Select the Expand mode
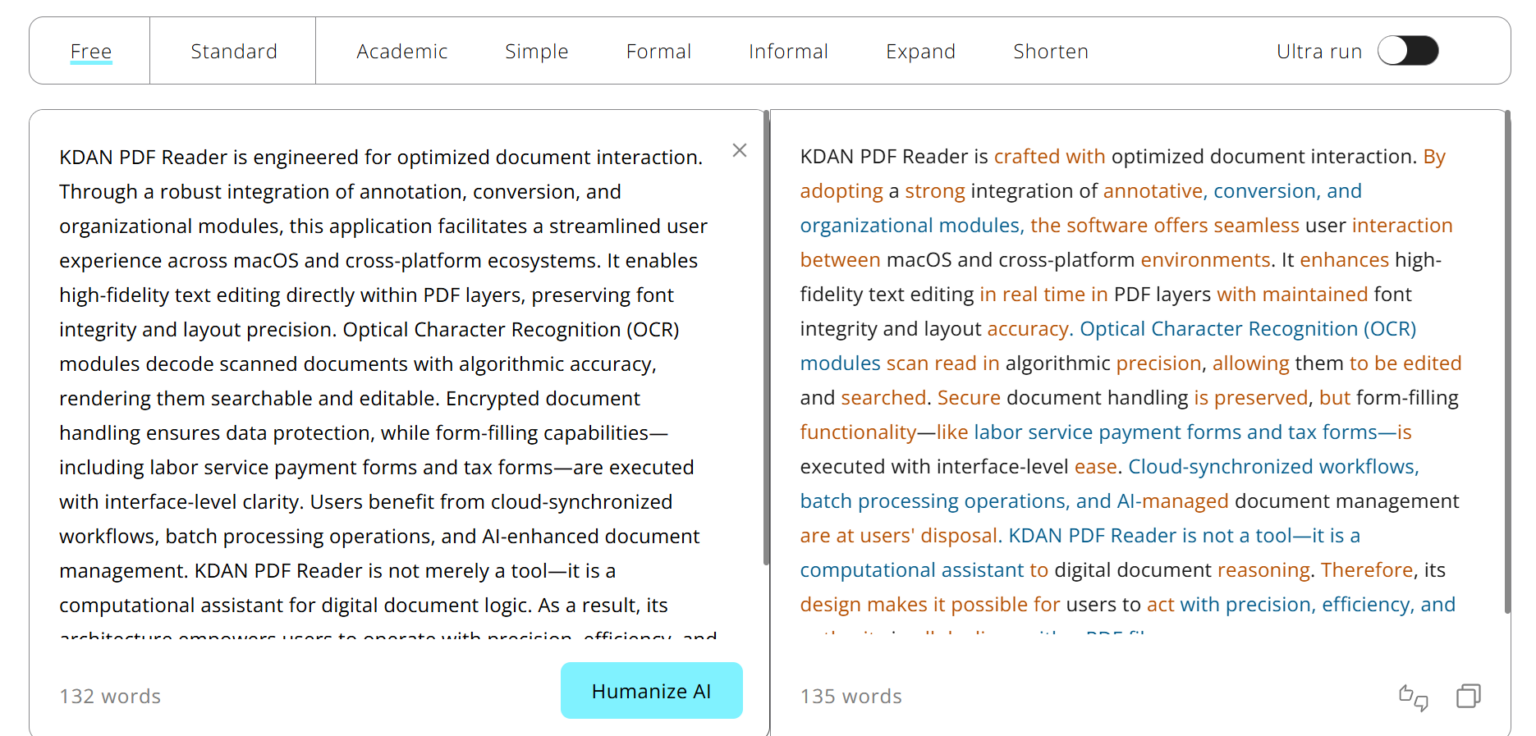This screenshot has width=1536, height=736. pyautogui.click(x=920, y=51)
